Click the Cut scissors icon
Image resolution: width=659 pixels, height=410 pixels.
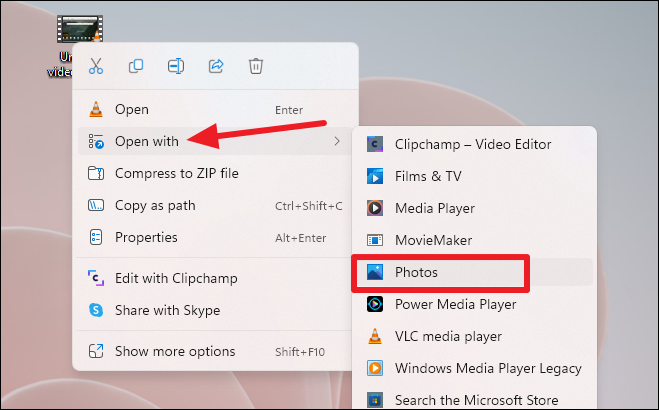click(x=96, y=66)
